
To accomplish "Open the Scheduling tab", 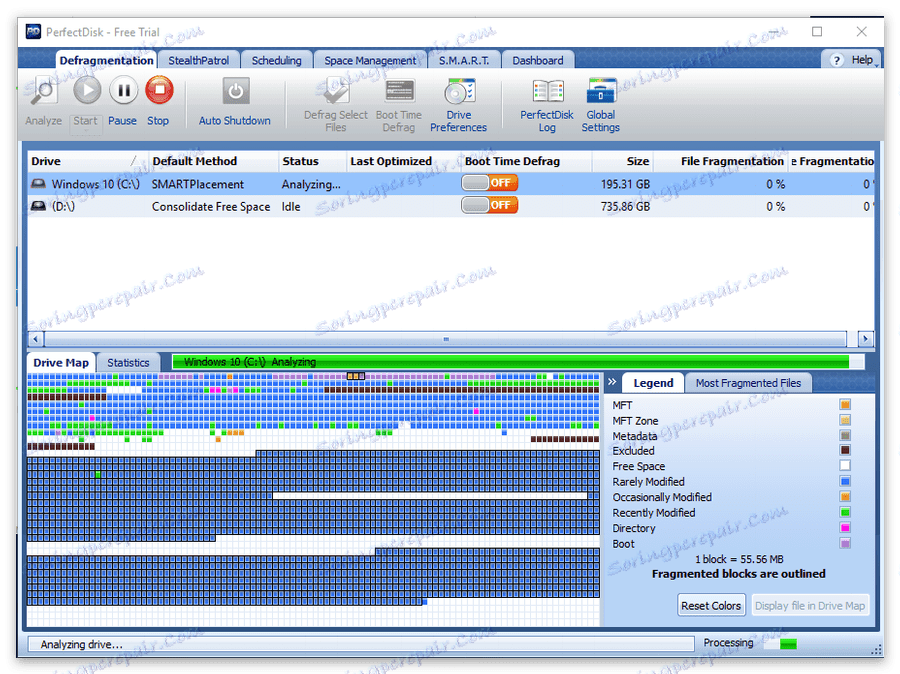I will (277, 60).
